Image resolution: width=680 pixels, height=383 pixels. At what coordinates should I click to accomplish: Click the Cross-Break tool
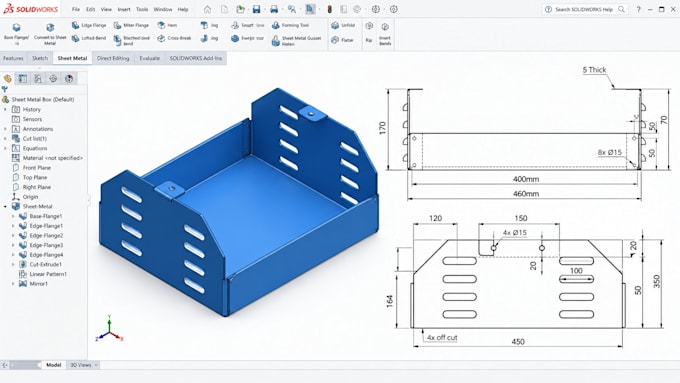(174, 38)
